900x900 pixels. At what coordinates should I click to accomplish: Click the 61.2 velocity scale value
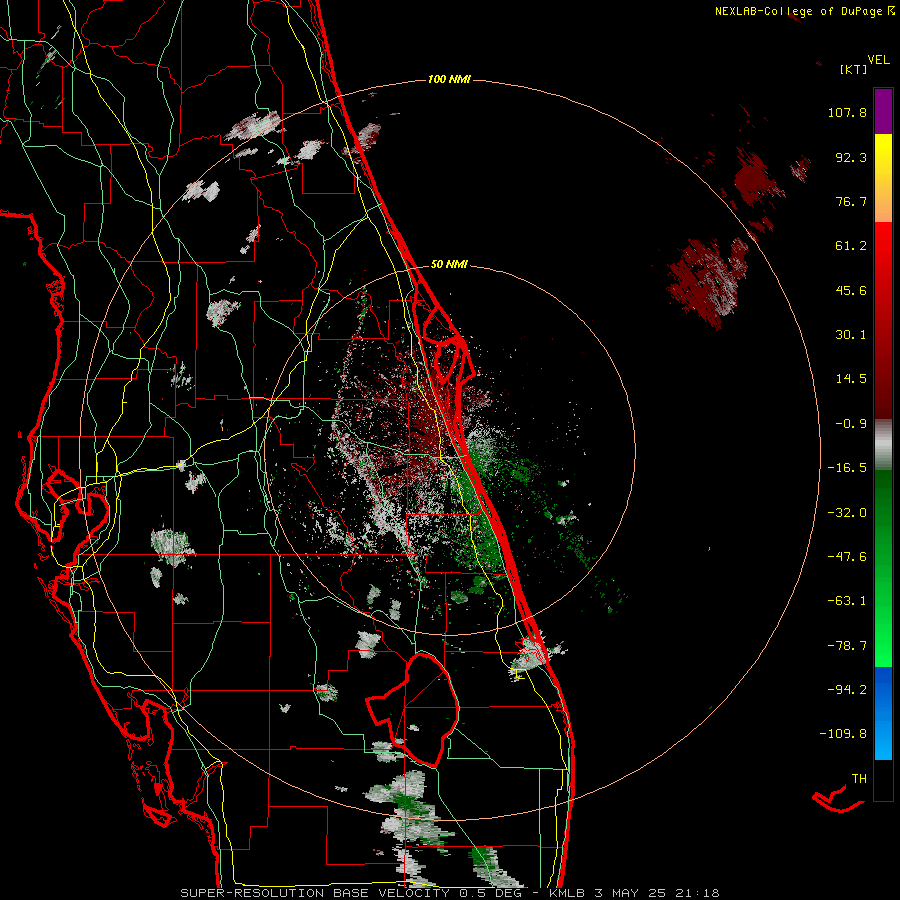click(x=851, y=246)
